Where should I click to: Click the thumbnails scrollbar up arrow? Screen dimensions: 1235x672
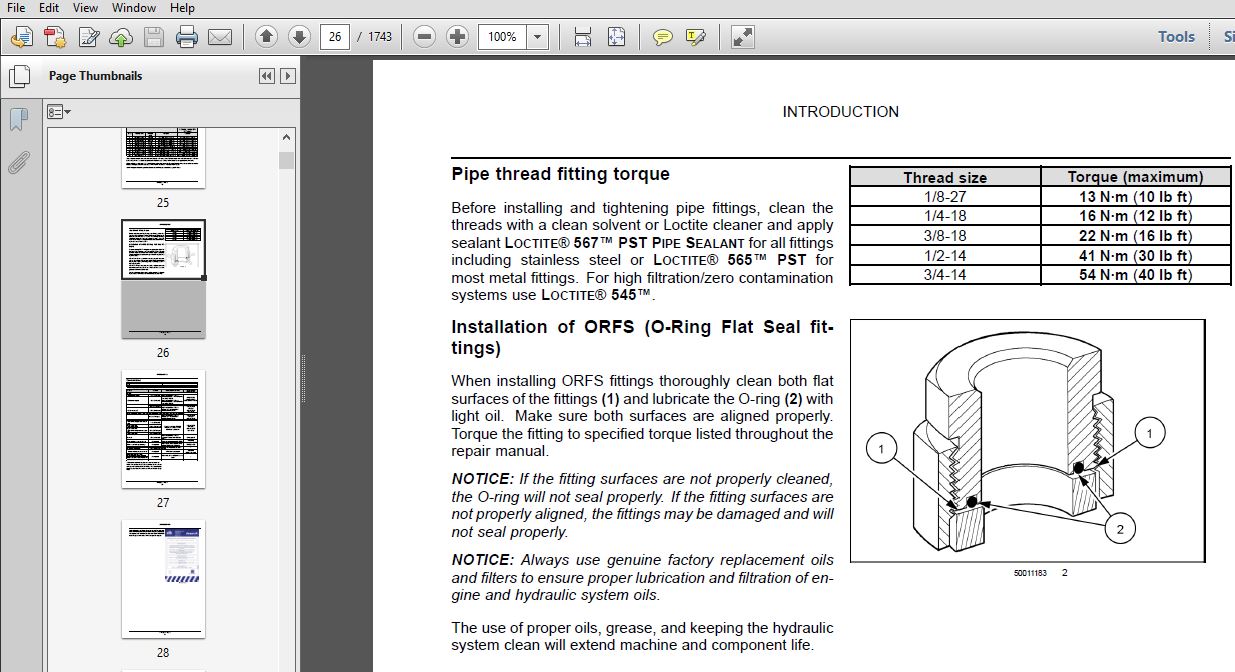click(x=287, y=138)
